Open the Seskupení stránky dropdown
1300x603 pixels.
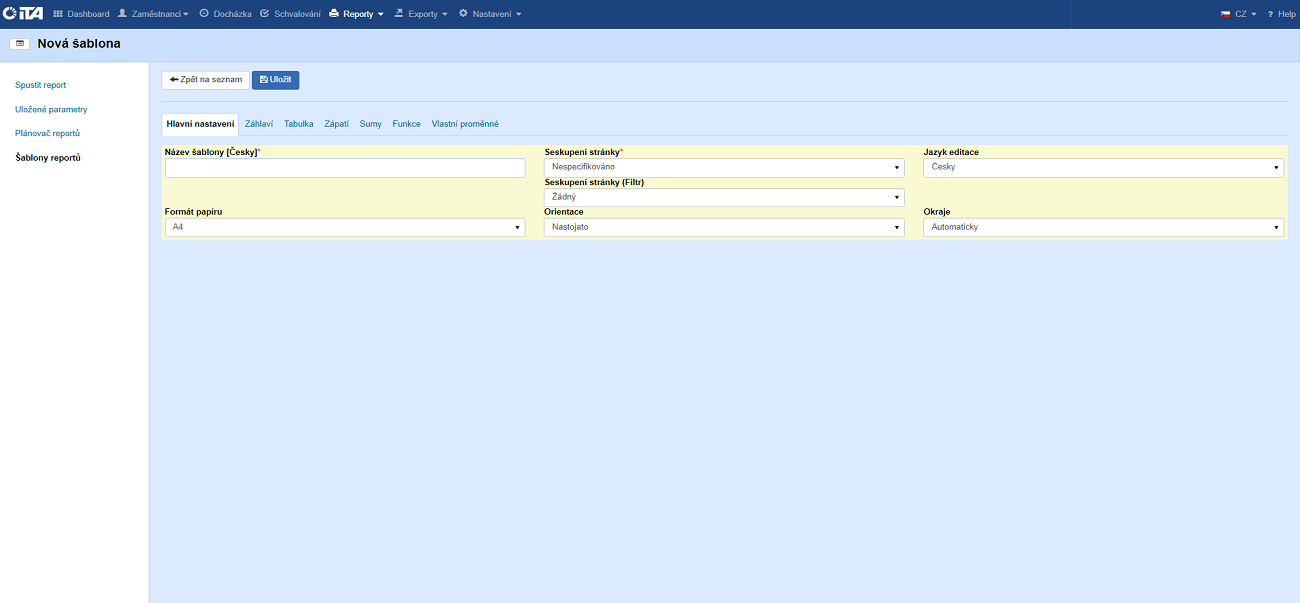click(724, 167)
